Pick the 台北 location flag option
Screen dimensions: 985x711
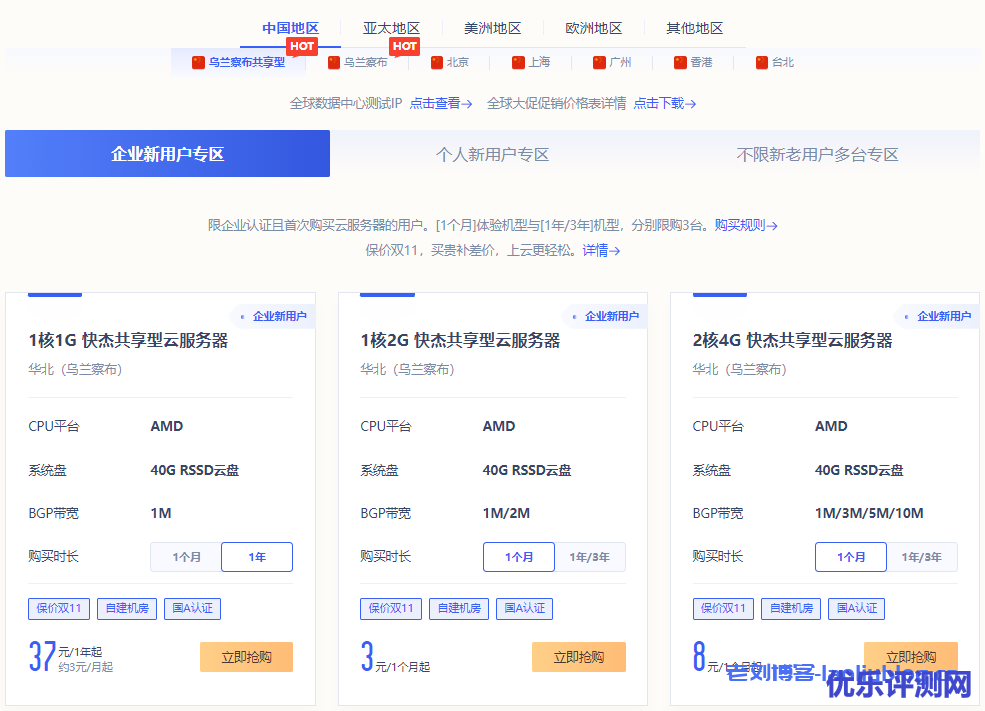pos(775,62)
